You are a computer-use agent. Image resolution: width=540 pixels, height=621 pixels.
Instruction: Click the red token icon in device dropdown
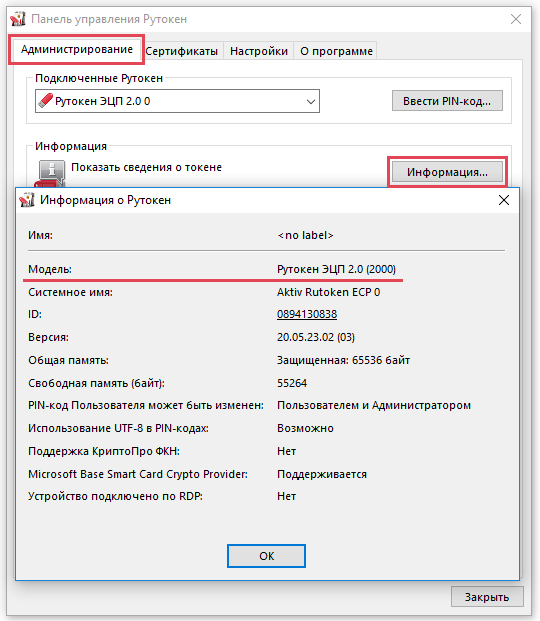tap(45, 101)
